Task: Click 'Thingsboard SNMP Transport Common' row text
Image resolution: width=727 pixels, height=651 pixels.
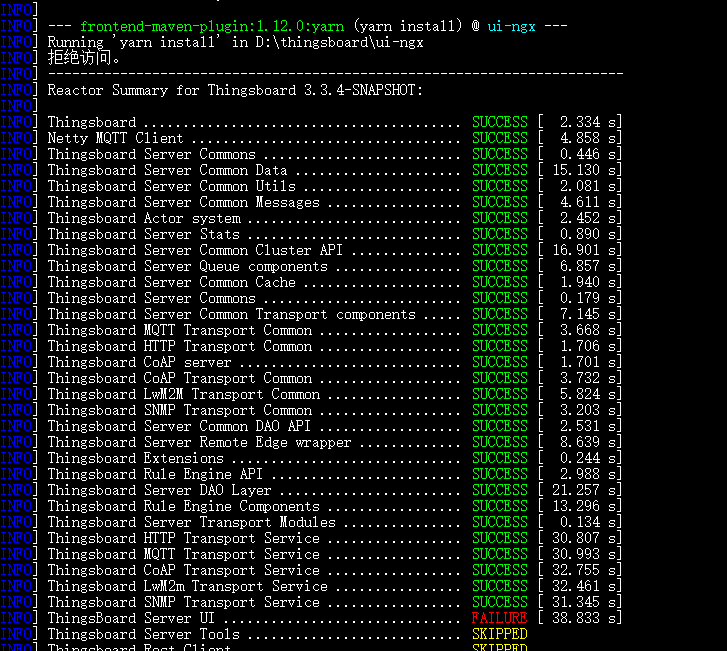Action: (179, 410)
